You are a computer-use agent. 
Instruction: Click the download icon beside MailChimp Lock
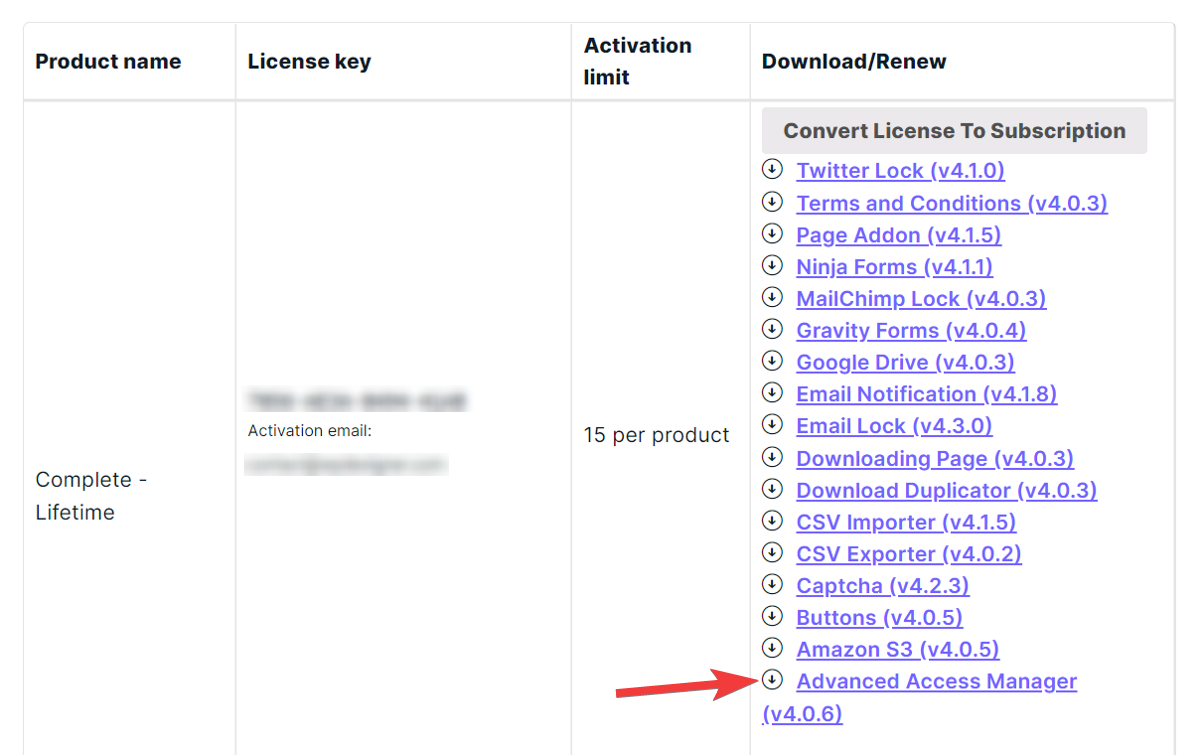pyautogui.click(x=772, y=297)
